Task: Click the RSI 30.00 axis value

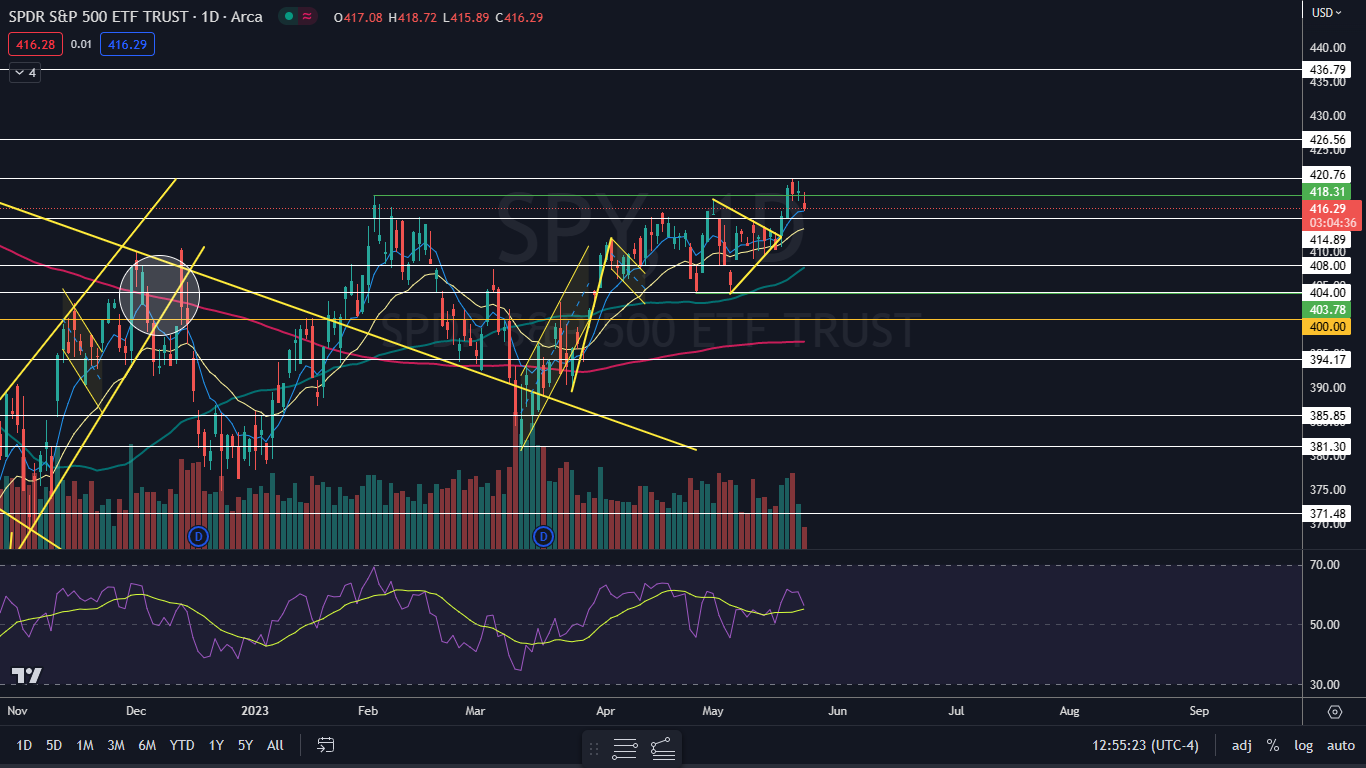Action: [1325, 685]
